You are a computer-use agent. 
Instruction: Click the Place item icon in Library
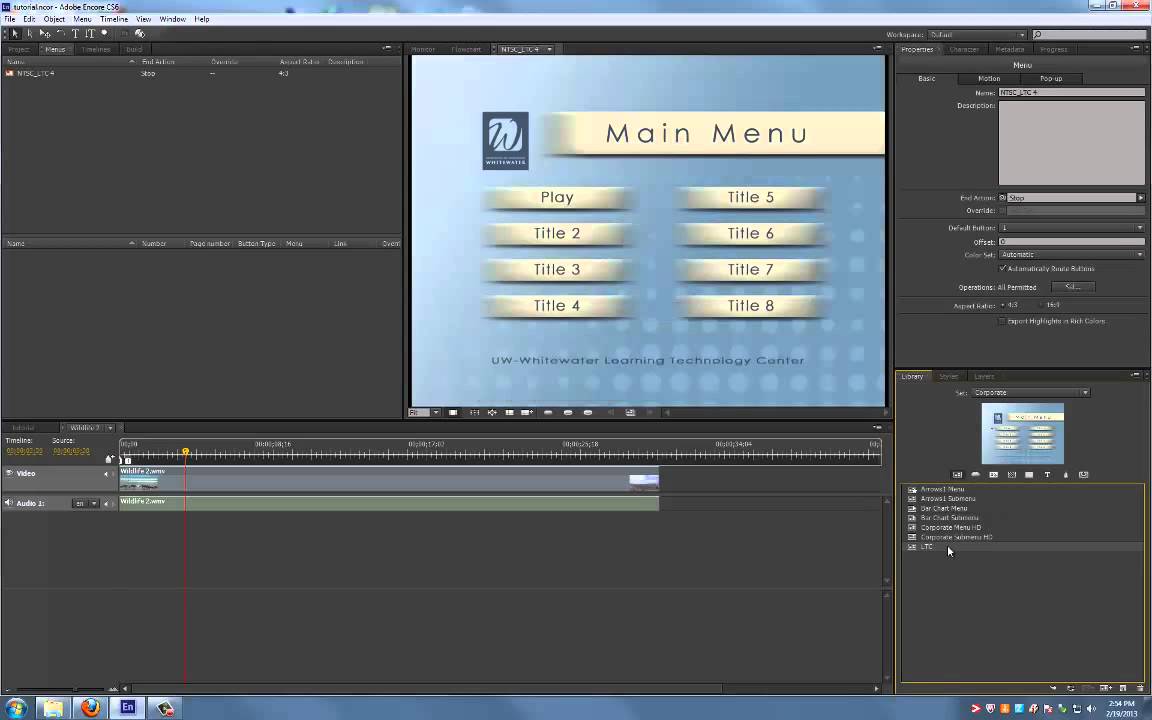pyautogui.click(x=1053, y=688)
